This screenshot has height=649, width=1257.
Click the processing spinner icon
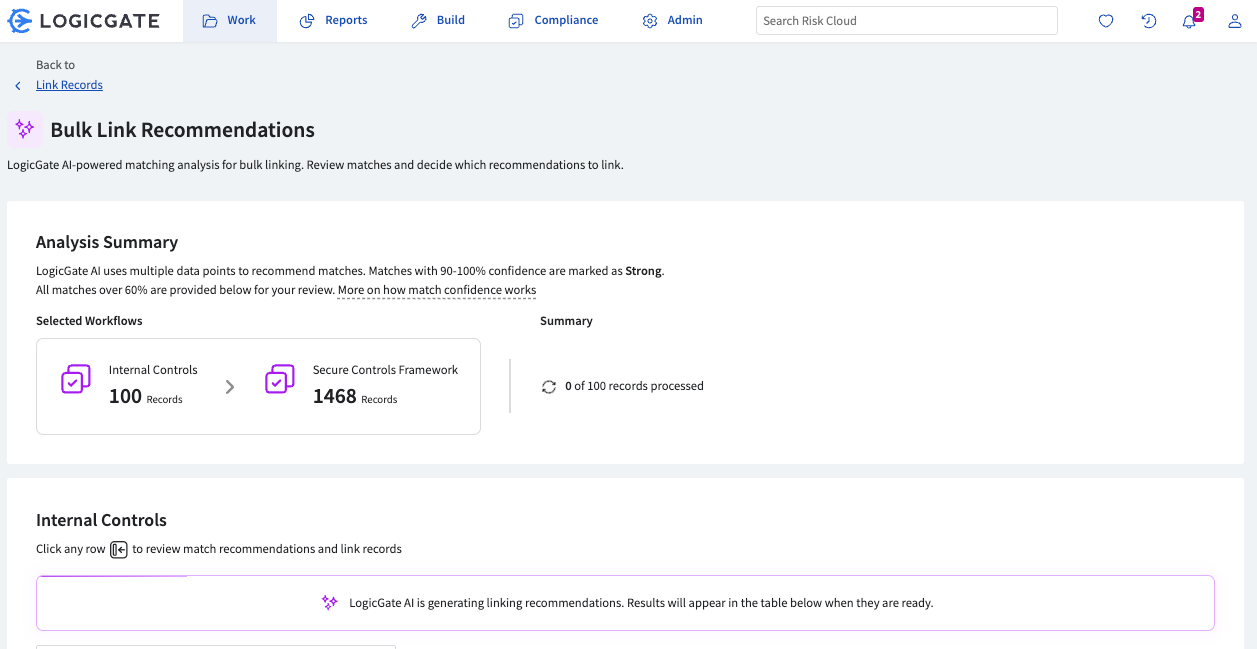pyautogui.click(x=548, y=386)
